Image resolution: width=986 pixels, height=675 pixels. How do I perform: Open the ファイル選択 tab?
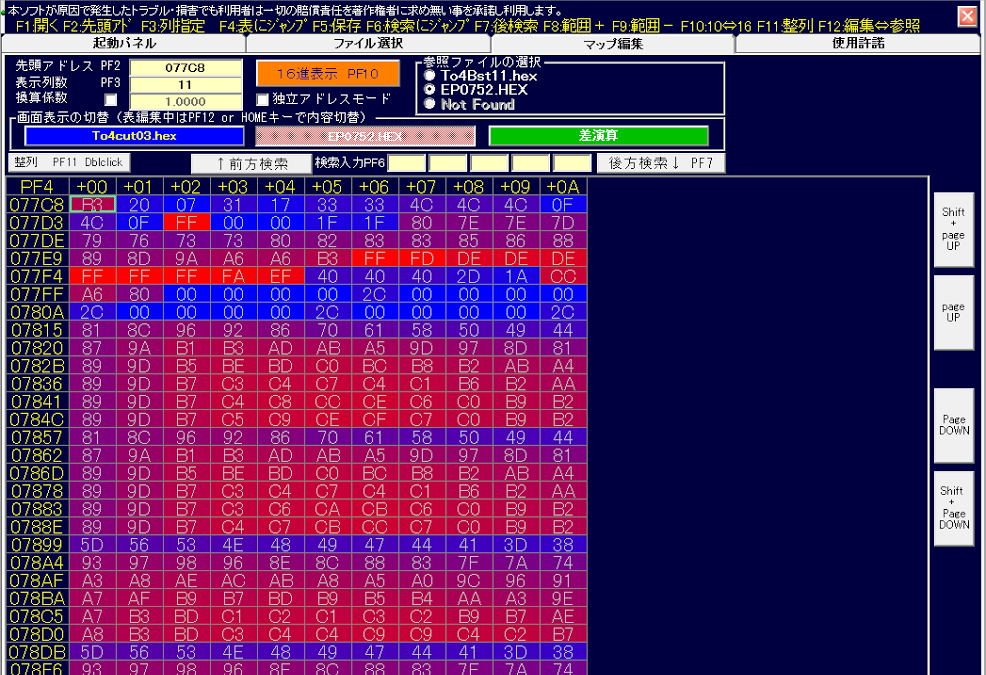pyautogui.click(x=368, y=43)
